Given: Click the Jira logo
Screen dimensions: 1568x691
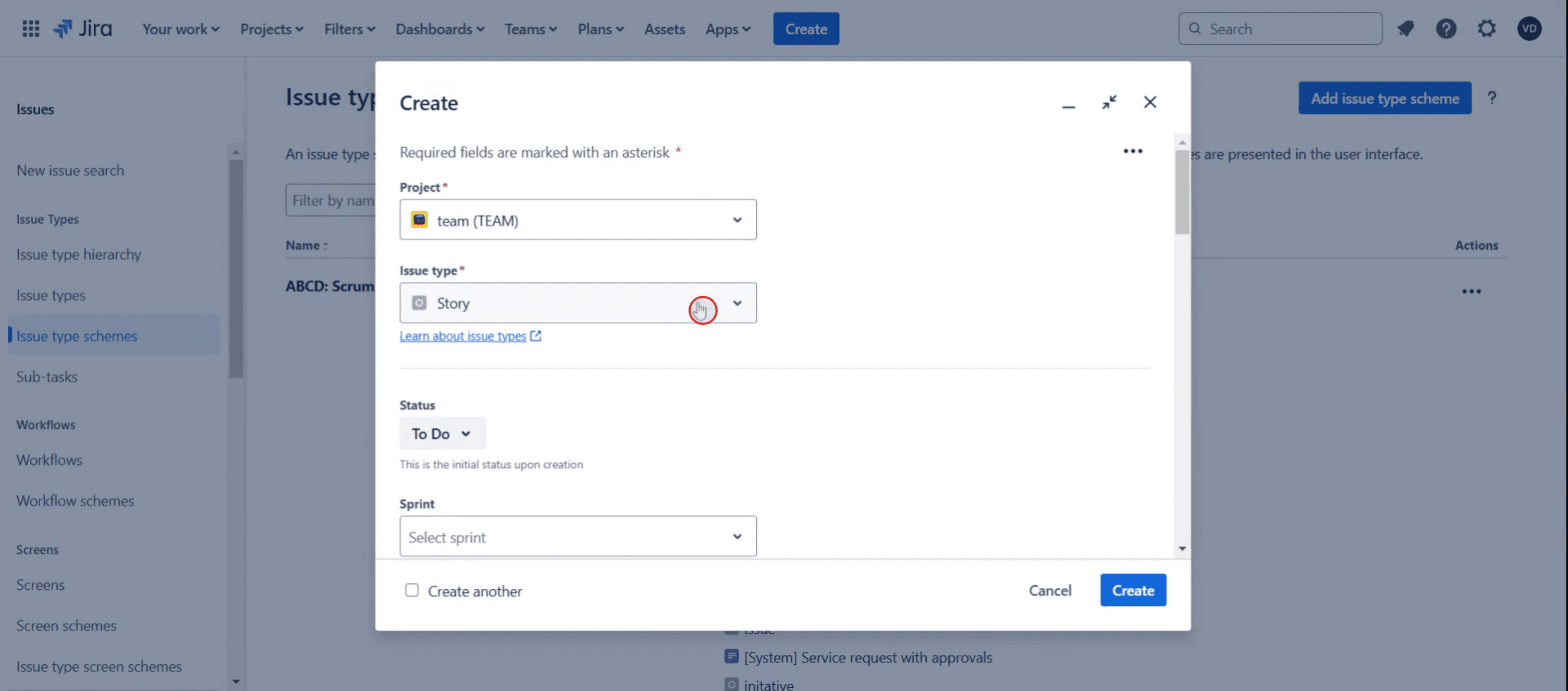Looking at the screenshot, I should point(83,29).
